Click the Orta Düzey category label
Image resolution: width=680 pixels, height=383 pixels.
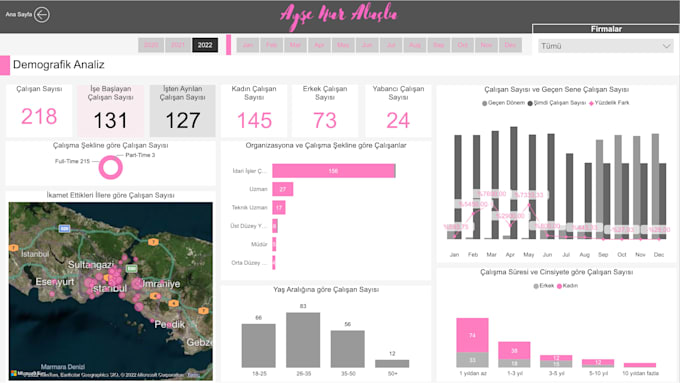[x=249, y=263]
